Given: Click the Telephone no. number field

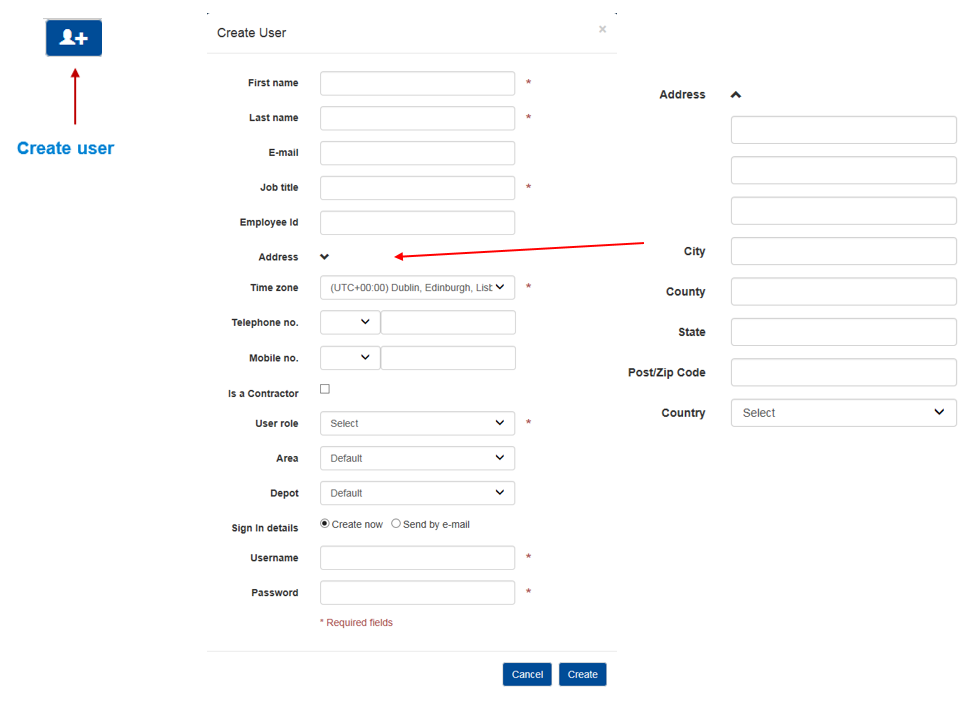Looking at the screenshot, I should [x=448, y=323].
